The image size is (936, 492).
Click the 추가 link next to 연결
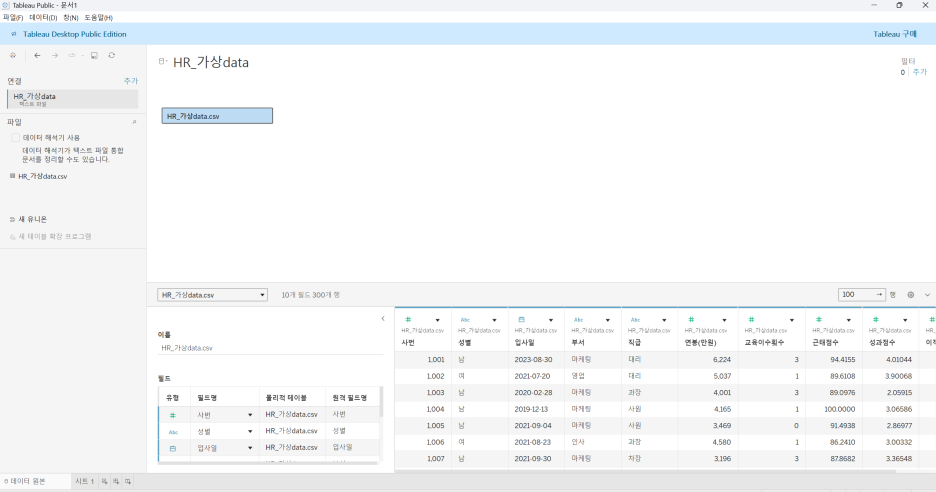[x=131, y=81]
